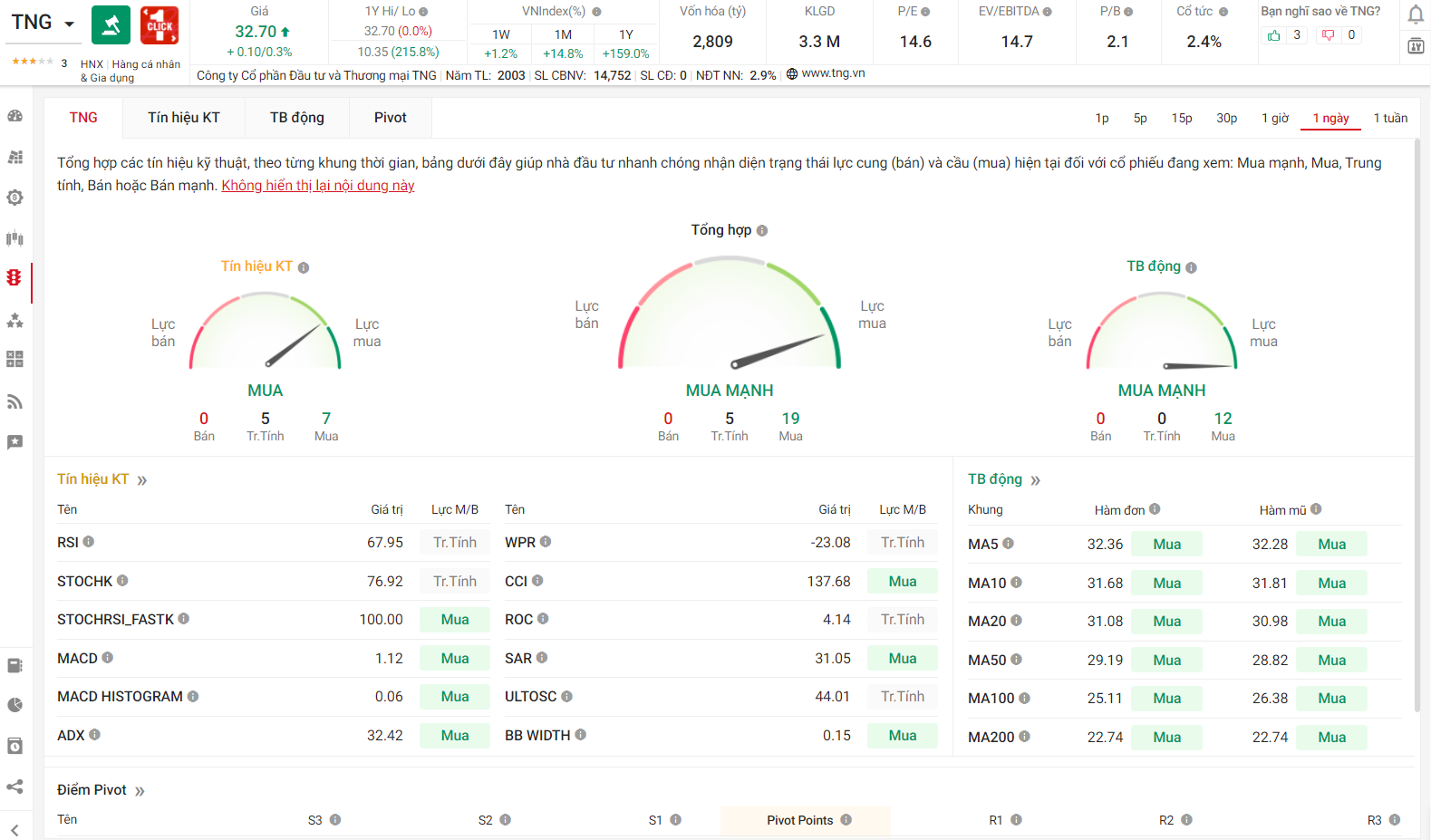Switch to the TB động tab
The height and width of the screenshot is (840, 1431).
pos(296,118)
